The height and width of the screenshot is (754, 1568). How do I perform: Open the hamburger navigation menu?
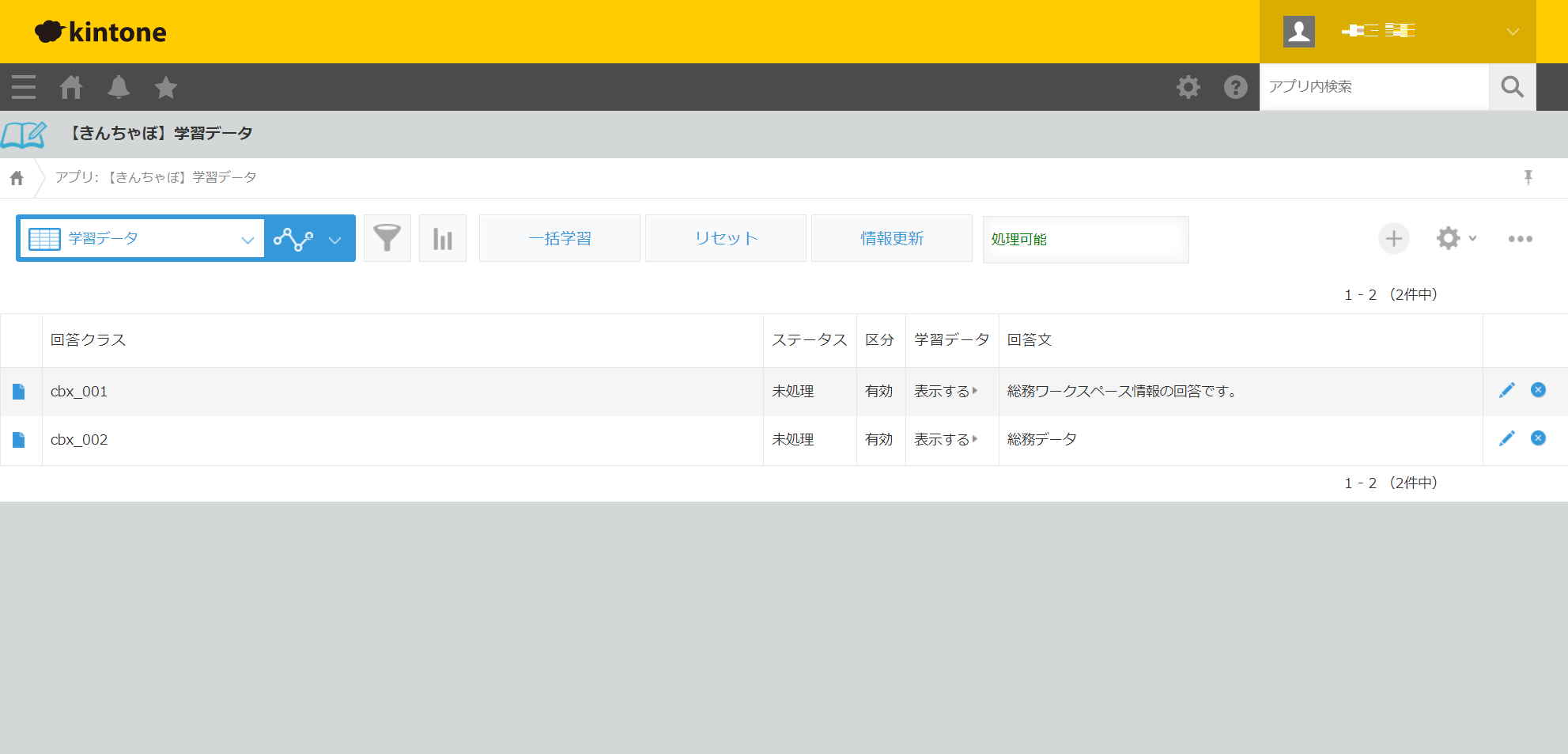tap(24, 87)
